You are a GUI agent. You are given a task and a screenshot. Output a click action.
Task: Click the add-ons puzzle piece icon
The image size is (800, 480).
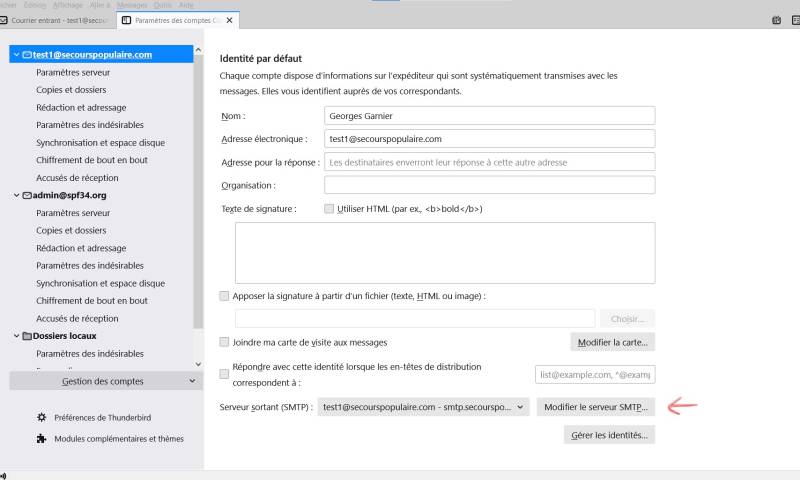tap(41, 439)
